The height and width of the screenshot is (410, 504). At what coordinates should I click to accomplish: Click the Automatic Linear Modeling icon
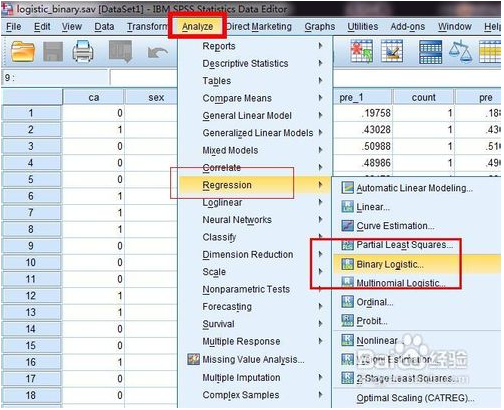pyautogui.click(x=347, y=188)
